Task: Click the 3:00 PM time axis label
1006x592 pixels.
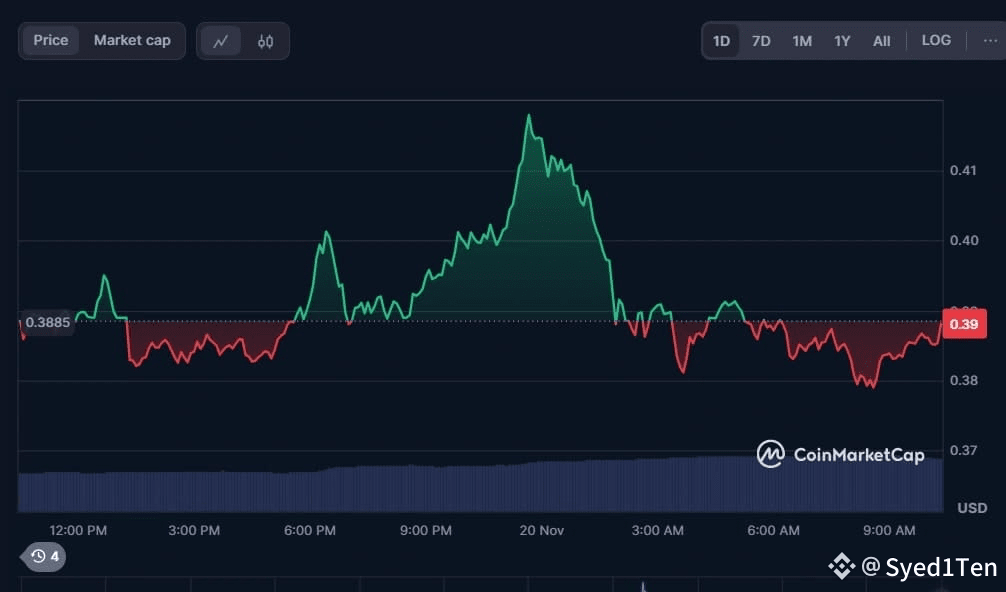Action: (x=194, y=530)
